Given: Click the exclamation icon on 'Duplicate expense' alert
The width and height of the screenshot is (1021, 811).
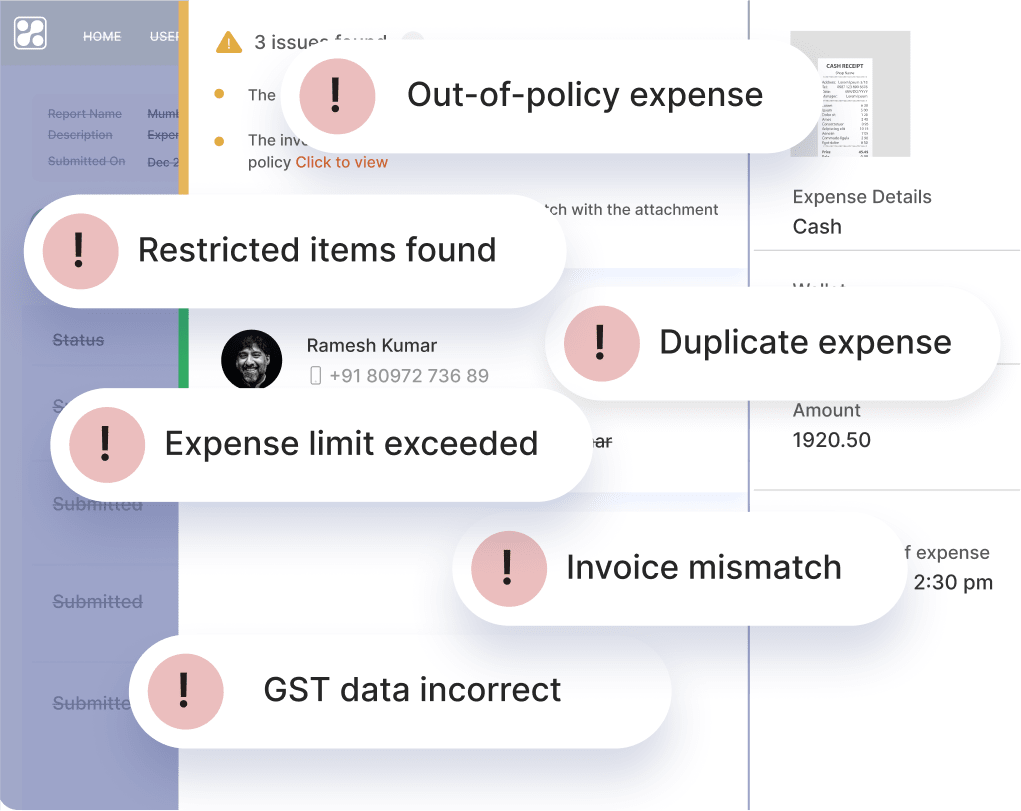Looking at the screenshot, I should coord(601,343).
